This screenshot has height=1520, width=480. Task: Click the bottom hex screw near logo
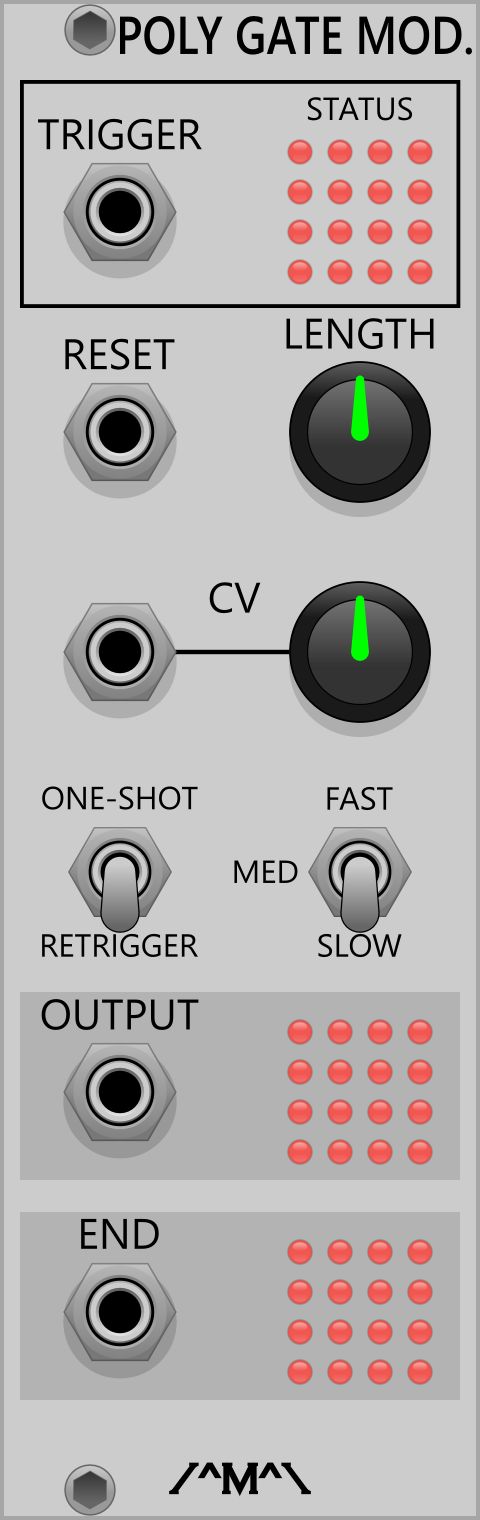[90, 1490]
